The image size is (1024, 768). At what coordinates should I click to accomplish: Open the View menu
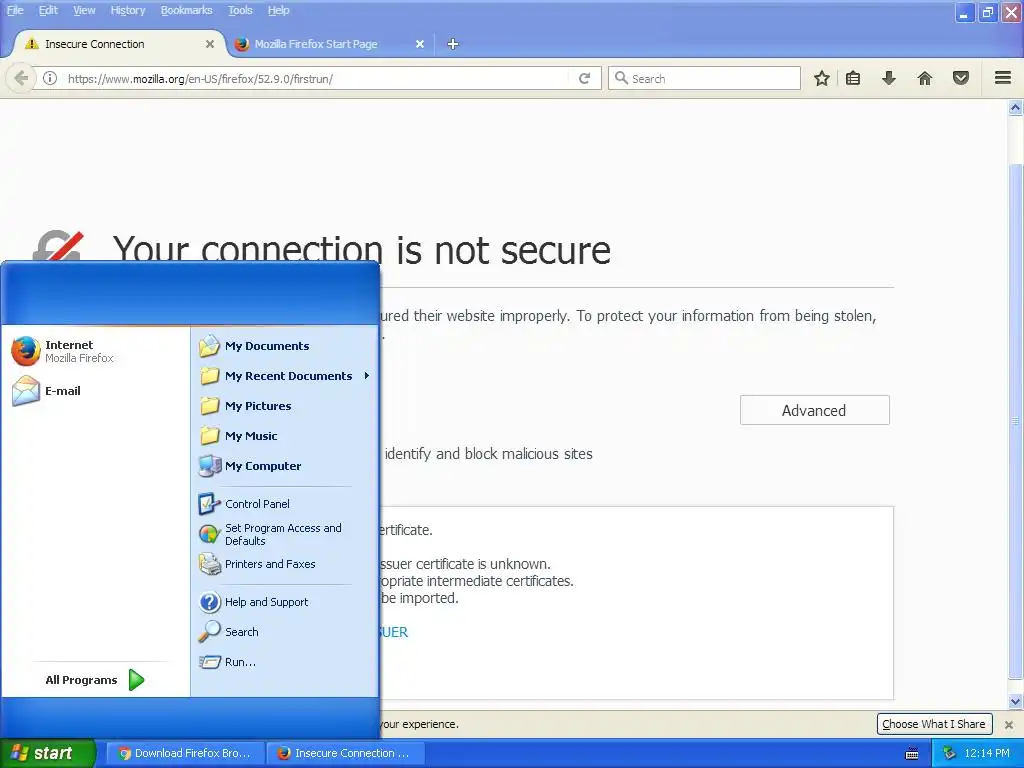84,10
